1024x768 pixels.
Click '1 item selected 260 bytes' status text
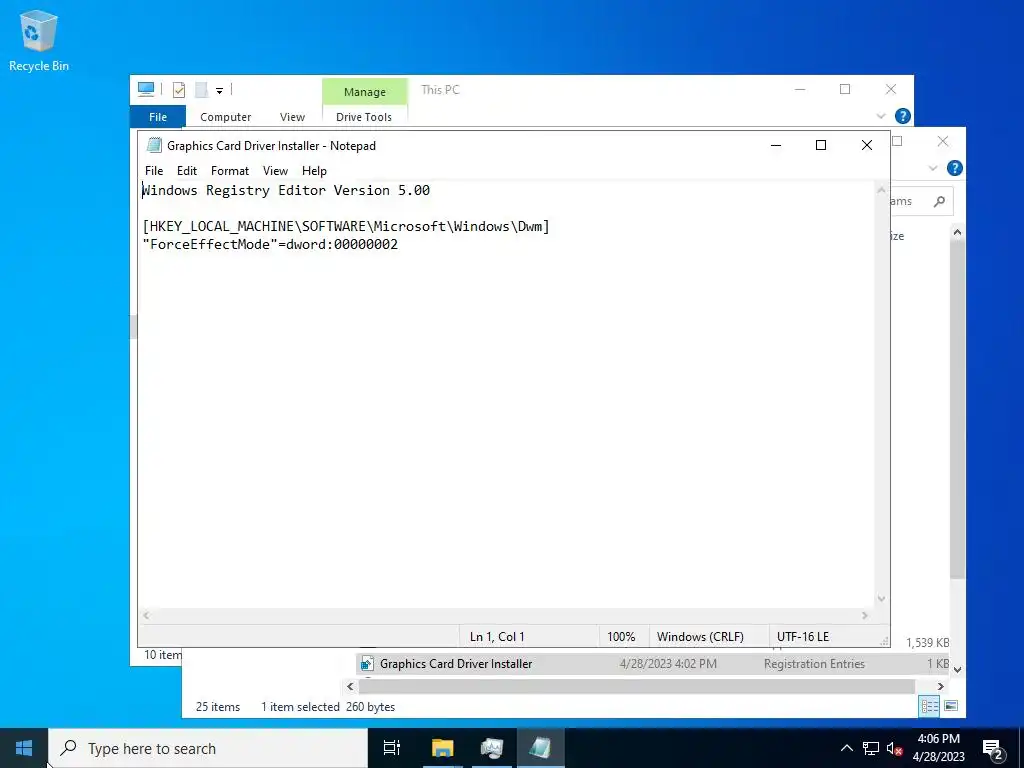click(328, 707)
